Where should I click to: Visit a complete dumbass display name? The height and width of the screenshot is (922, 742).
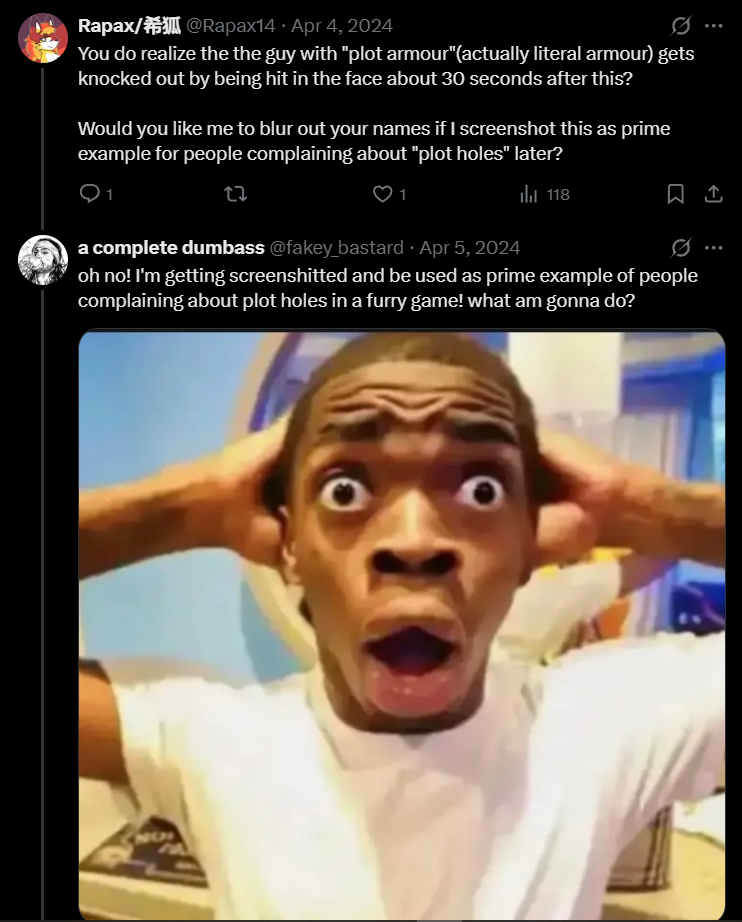pos(171,248)
